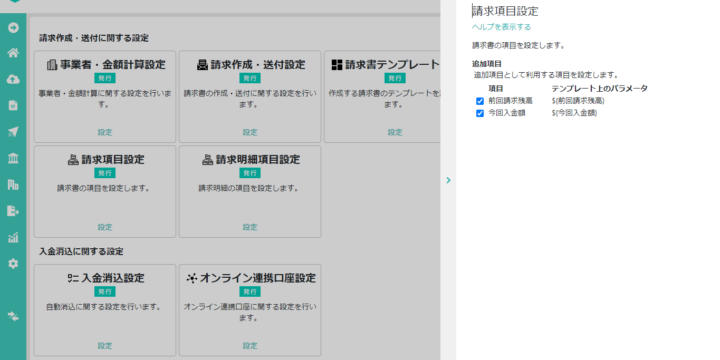Screen dimensions: 720x360
Task: Click the checklist icon beside 入金消込設定
Action: point(73,278)
